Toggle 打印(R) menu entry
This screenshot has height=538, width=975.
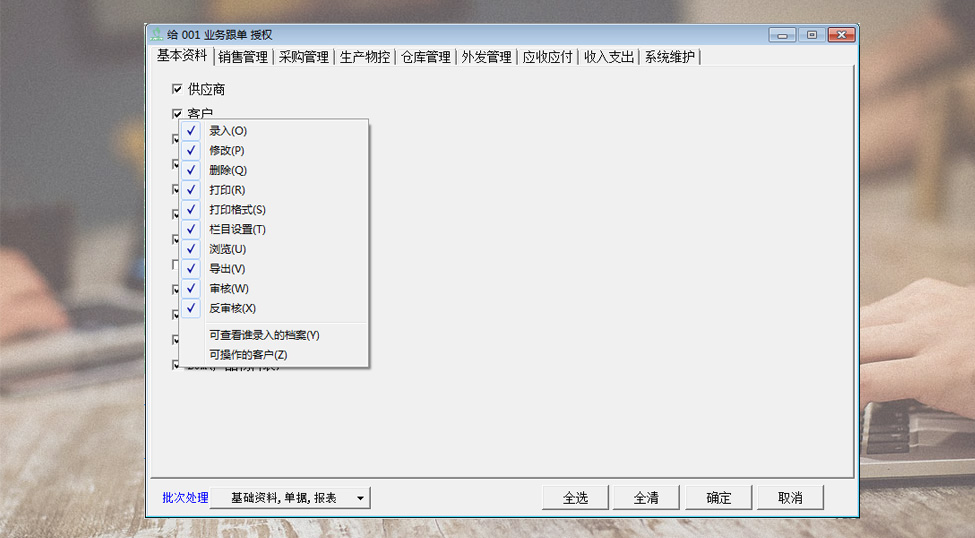pyautogui.click(x=227, y=190)
